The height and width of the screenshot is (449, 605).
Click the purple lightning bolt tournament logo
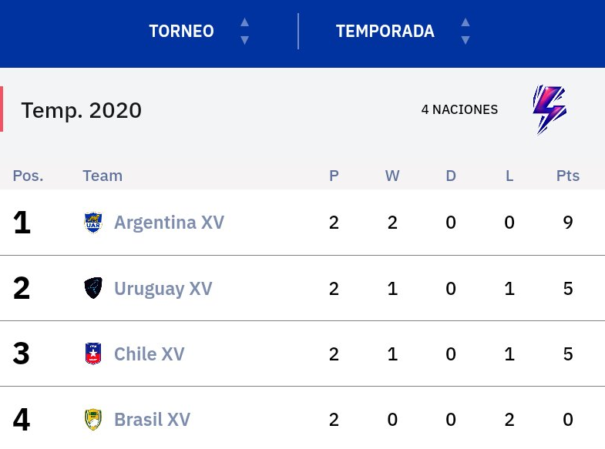(x=550, y=110)
